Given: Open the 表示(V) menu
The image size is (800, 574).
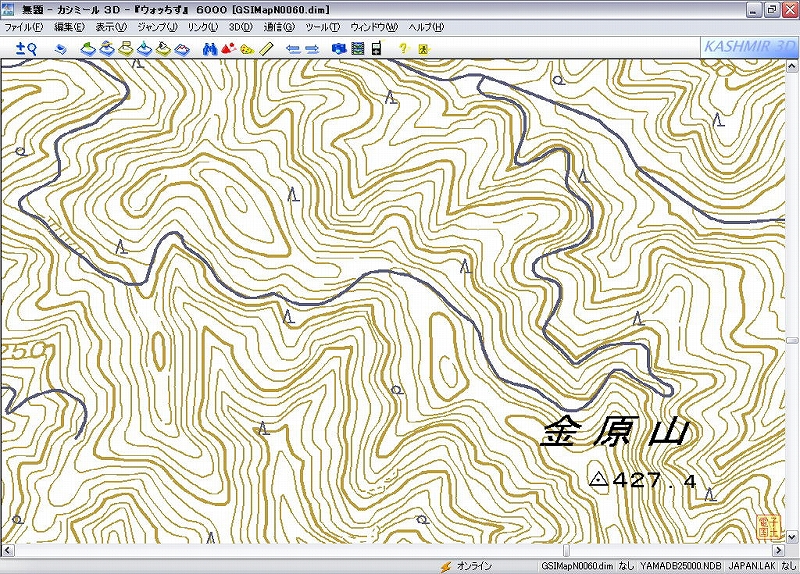Looking at the screenshot, I should [x=111, y=27].
